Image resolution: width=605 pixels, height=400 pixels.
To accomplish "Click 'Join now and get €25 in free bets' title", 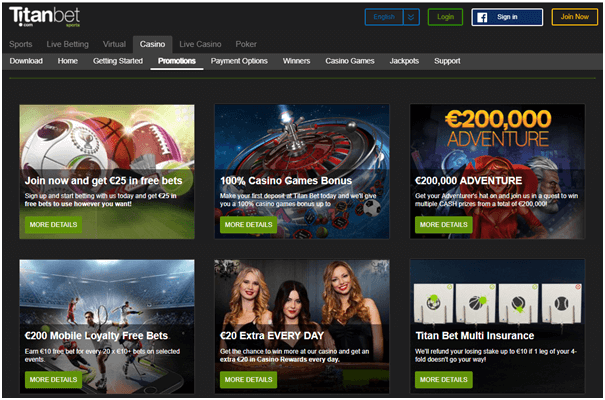I will 103,181.
